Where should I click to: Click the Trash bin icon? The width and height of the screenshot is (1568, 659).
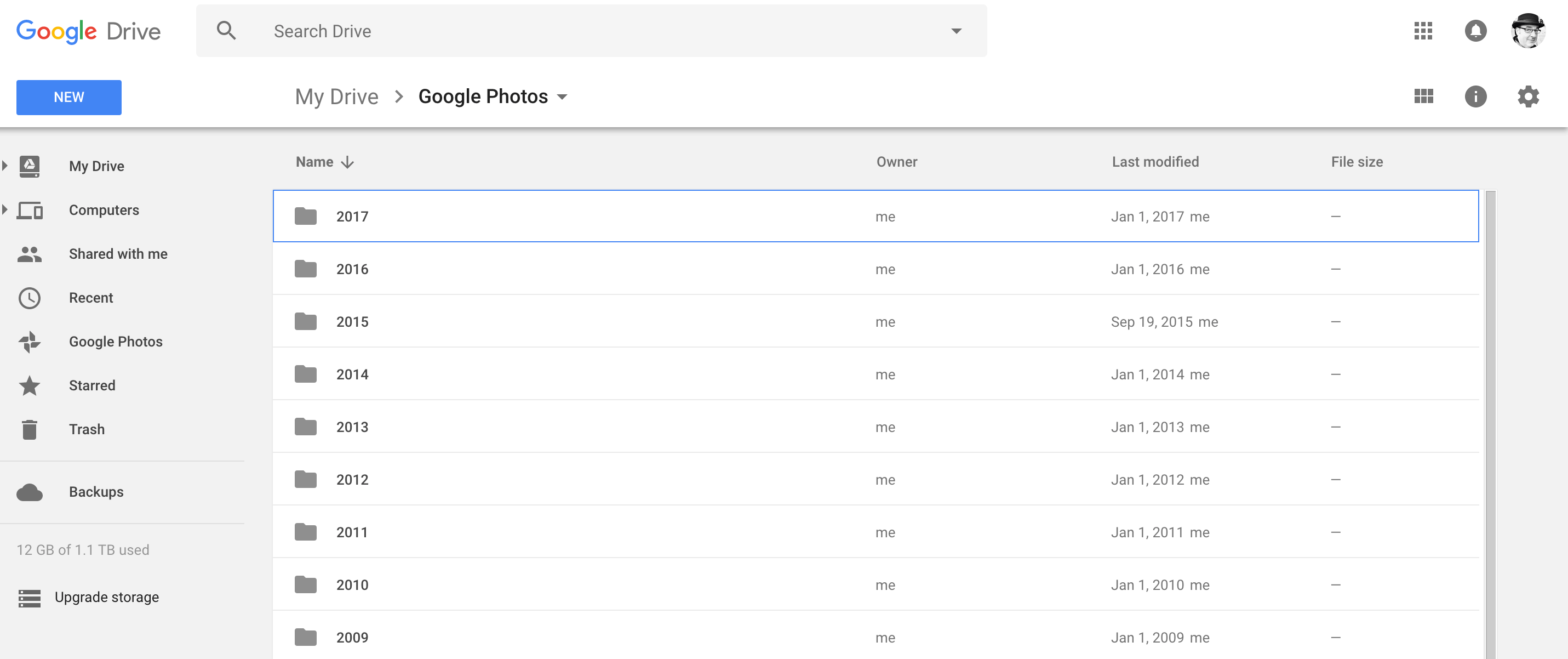click(29, 429)
